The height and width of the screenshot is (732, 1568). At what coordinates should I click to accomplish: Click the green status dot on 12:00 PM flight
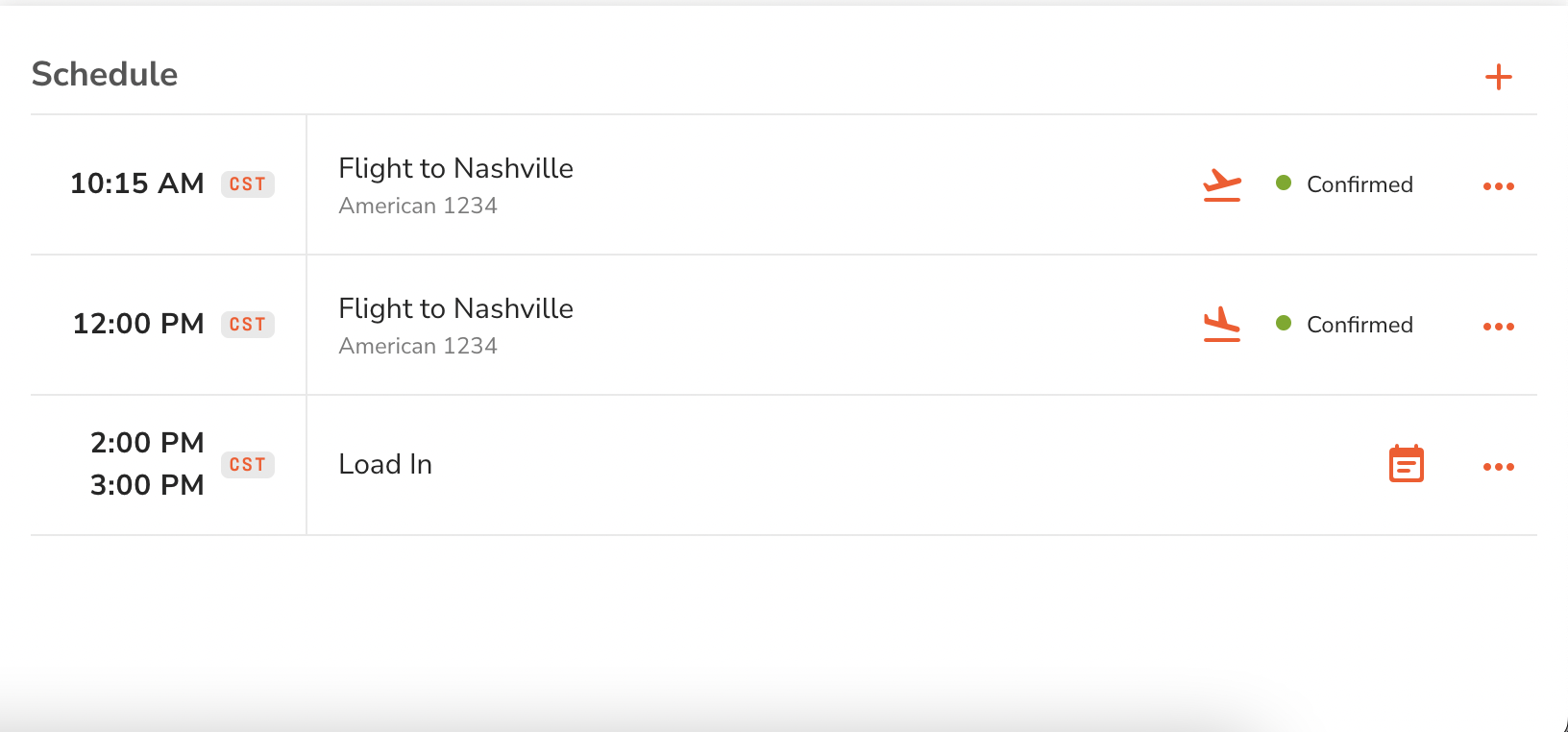pyautogui.click(x=1283, y=323)
